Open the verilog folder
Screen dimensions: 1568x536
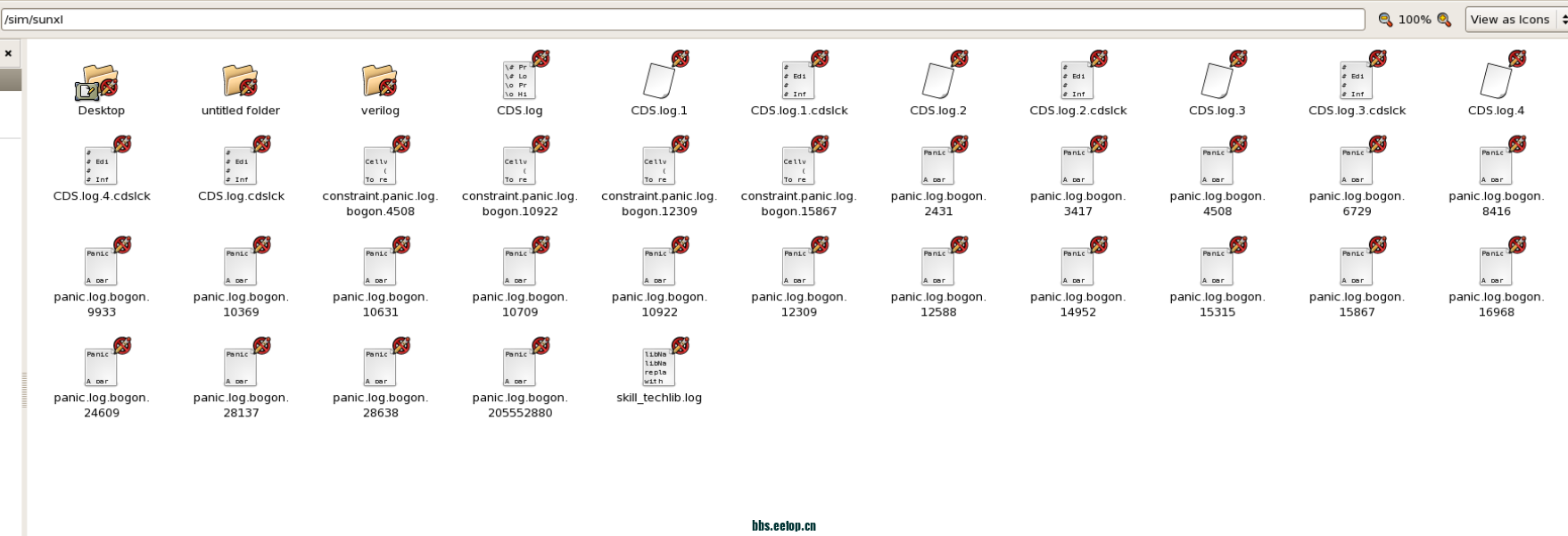coord(380,82)
